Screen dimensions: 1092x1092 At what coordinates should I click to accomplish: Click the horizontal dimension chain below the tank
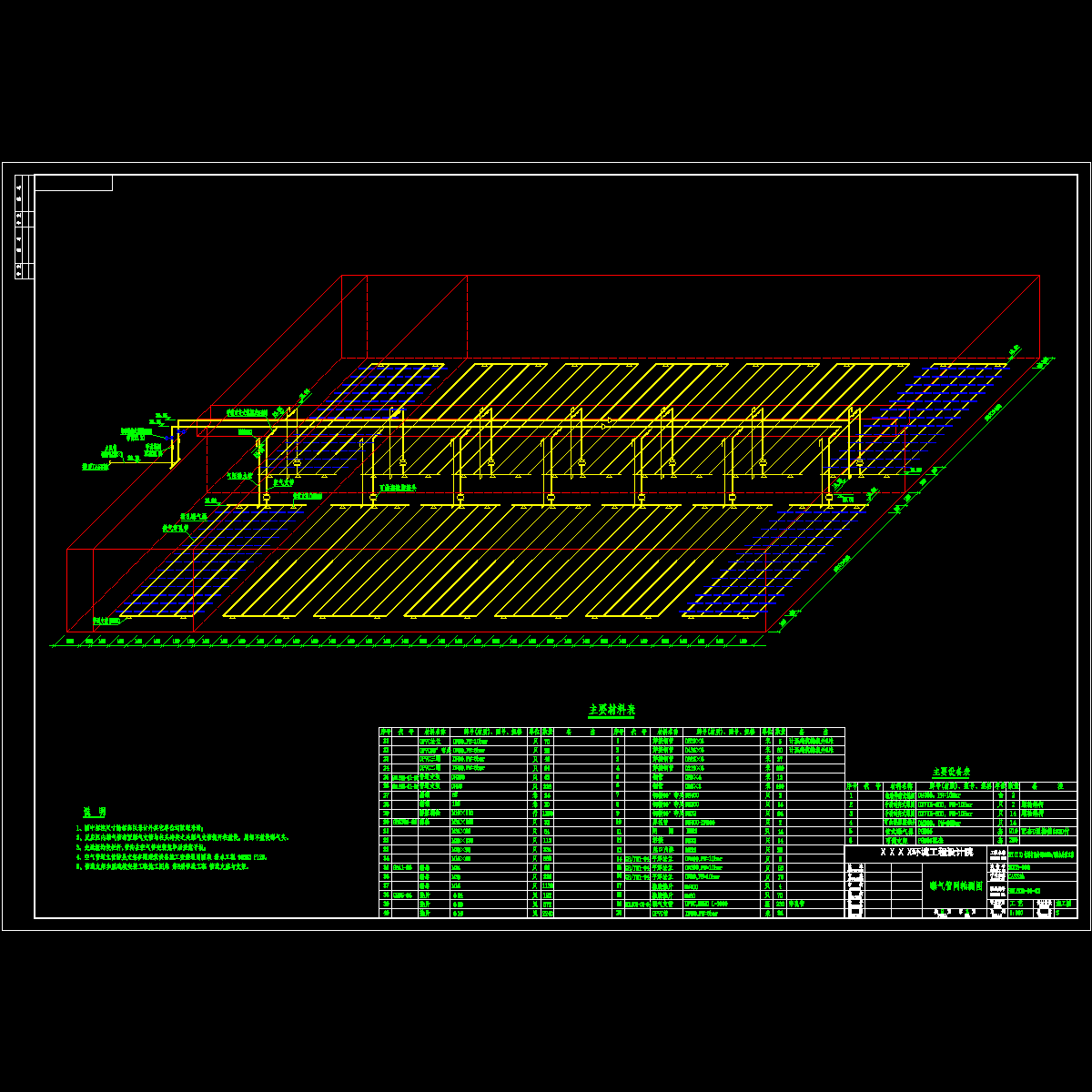409,642
